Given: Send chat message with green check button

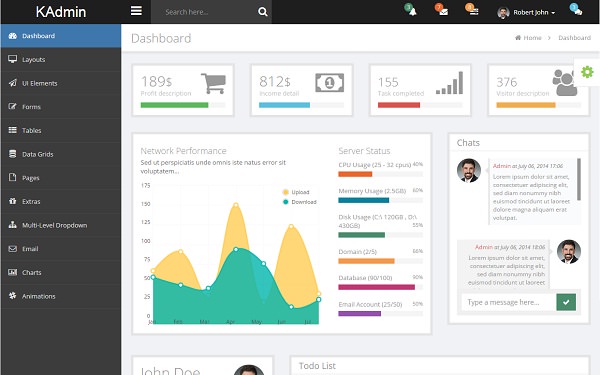Looking at the screenshot, I should coord(566,302).
